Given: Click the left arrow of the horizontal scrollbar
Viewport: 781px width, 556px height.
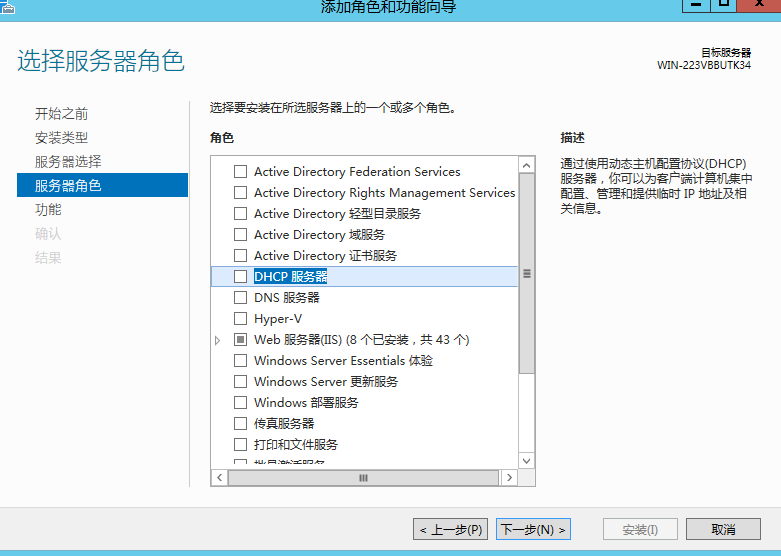Looking at the screenshot, I should (219, 478).
